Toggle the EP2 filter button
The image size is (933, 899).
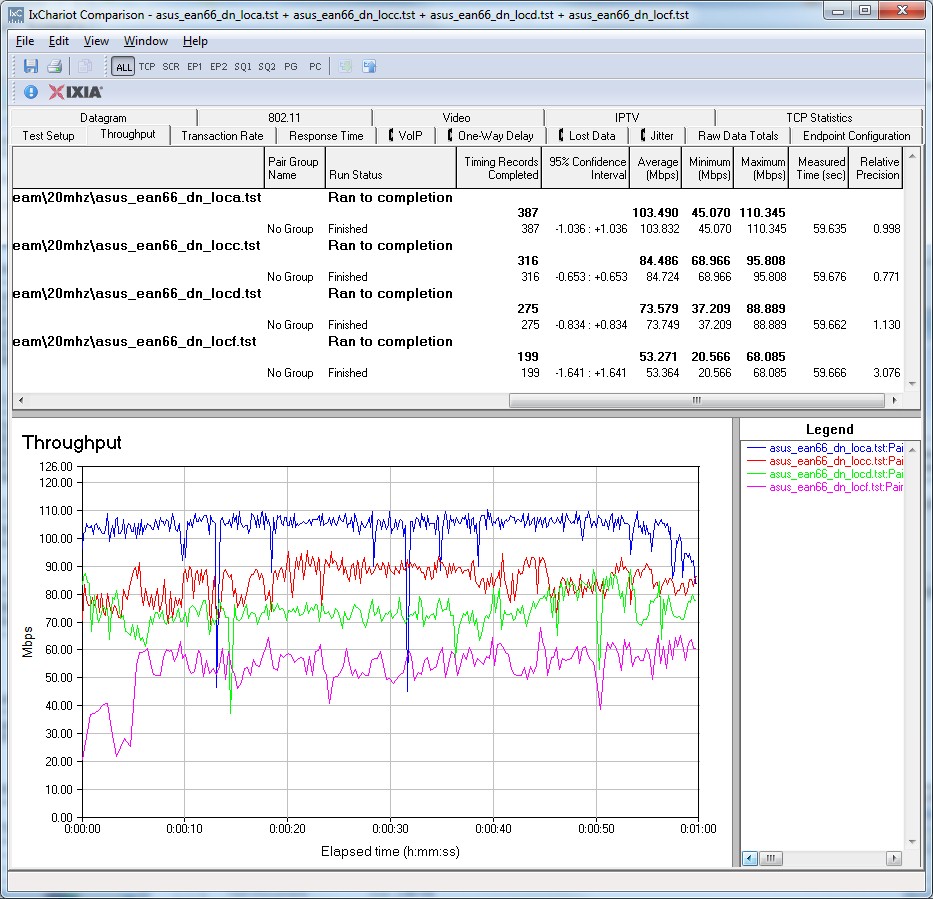pos(218,67)
